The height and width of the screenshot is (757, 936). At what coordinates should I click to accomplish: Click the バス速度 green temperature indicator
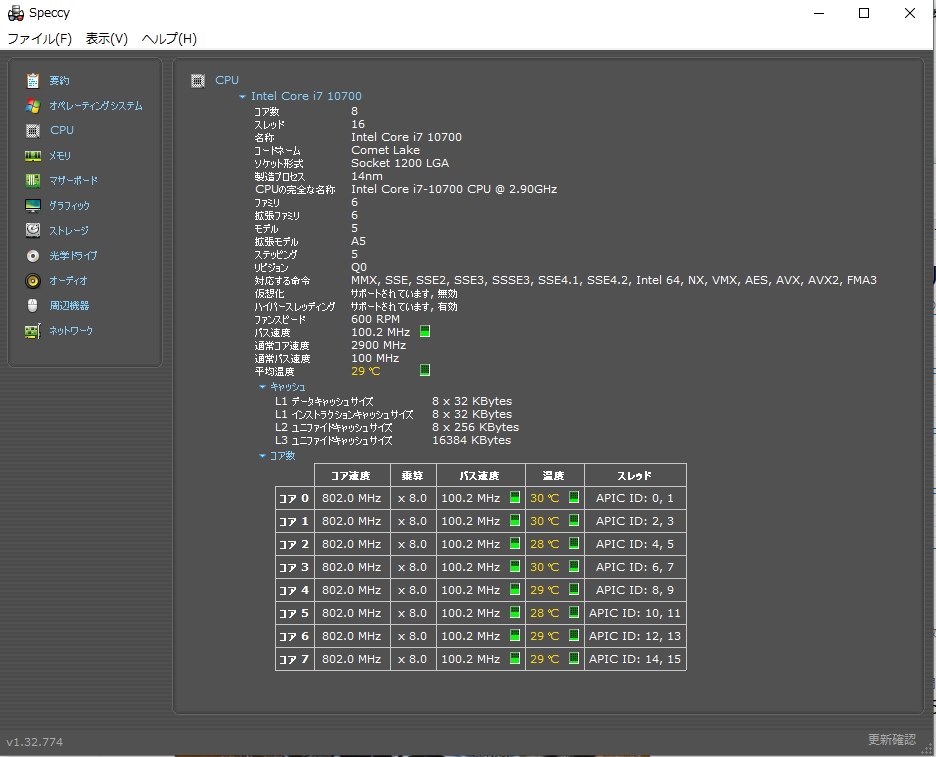coord(424,331)
